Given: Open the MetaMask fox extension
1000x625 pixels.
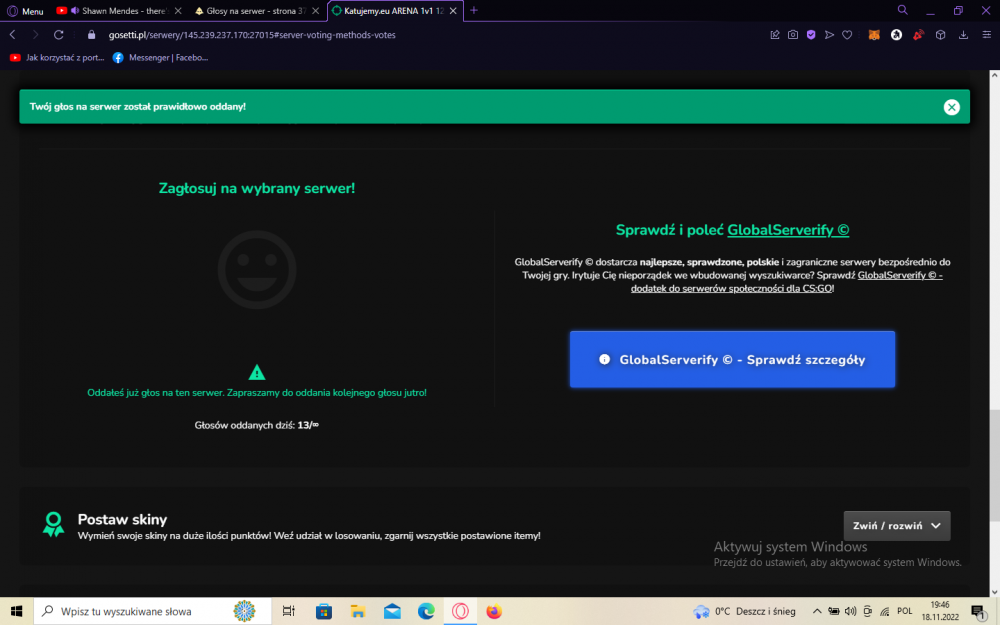Looking at the screenshot, I should (x=874, y=35).
